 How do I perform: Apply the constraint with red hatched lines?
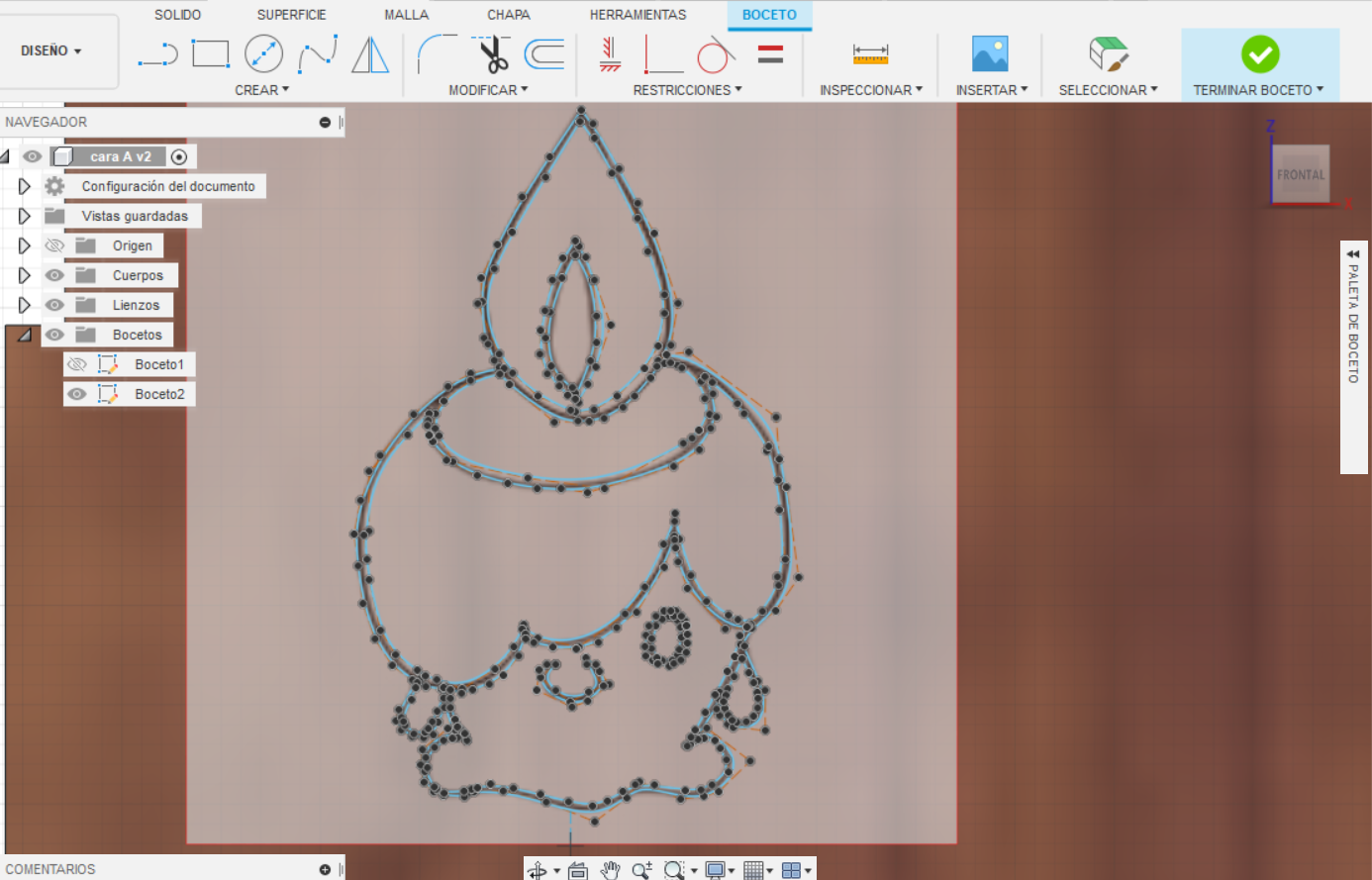610,54
